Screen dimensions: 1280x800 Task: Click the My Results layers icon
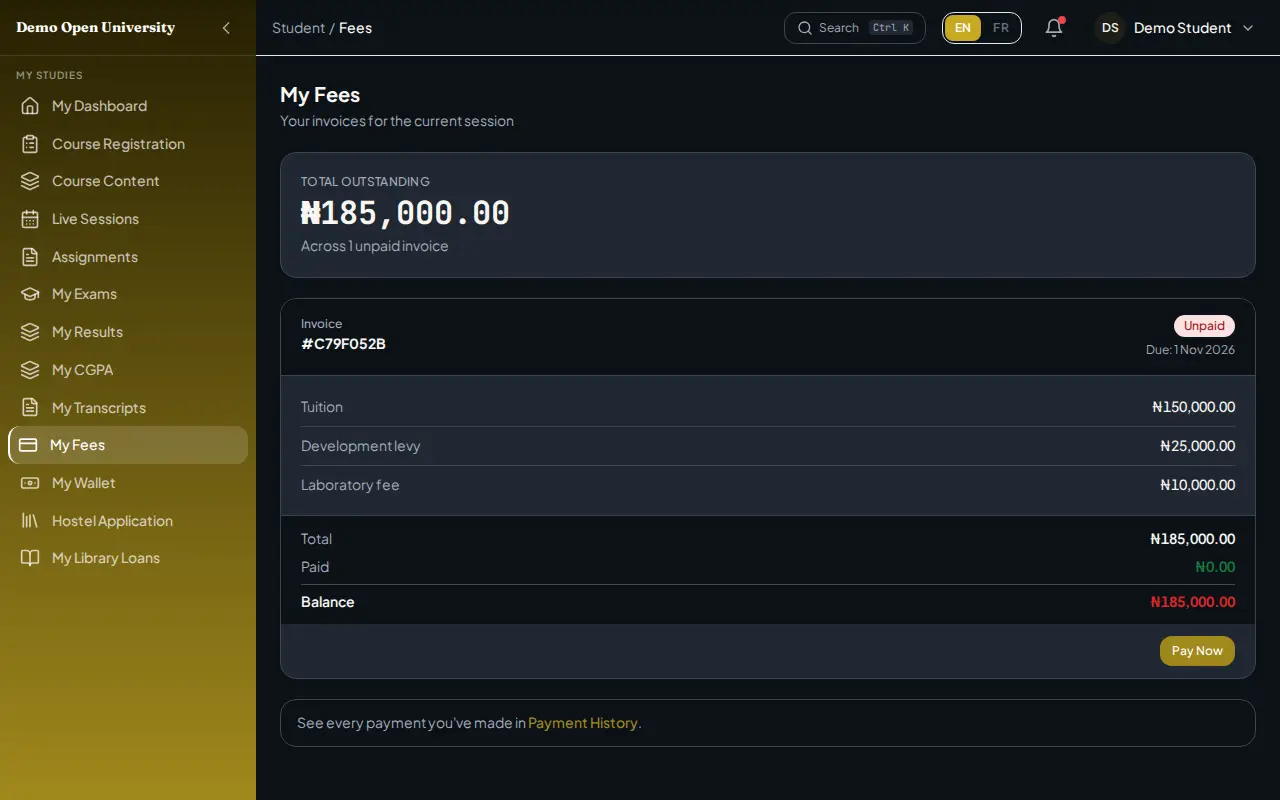(30, 332)
